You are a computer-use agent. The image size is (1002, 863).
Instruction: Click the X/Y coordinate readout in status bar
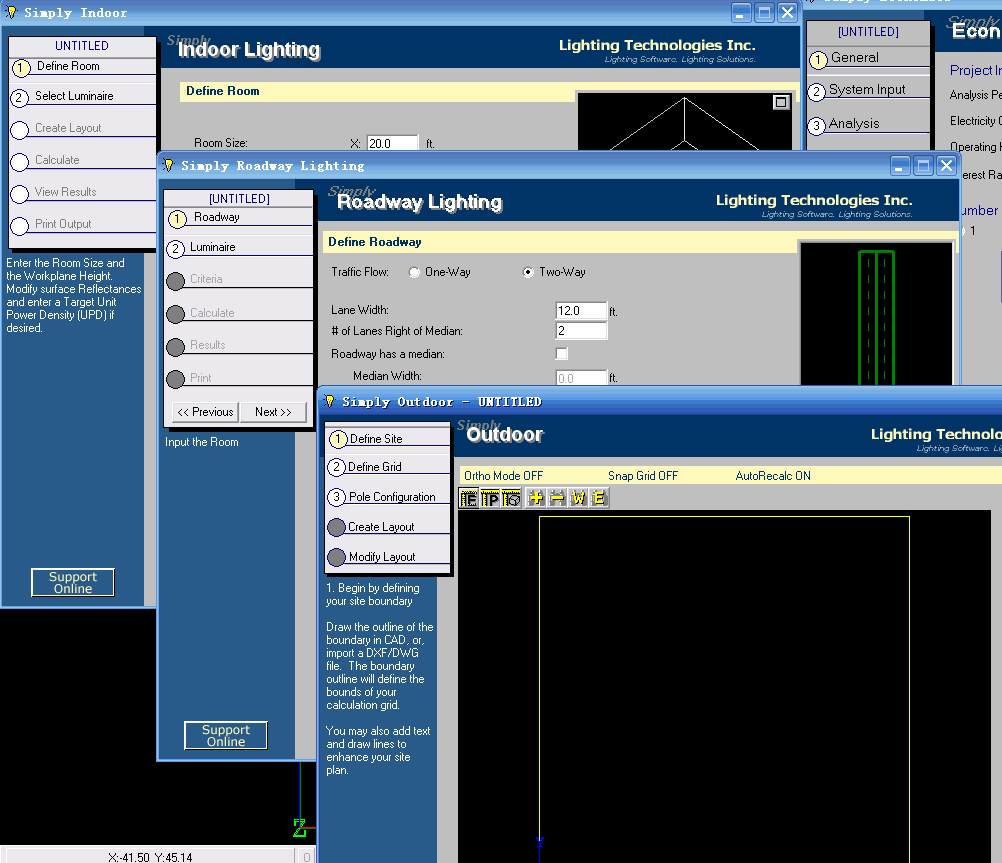point(150,857)
